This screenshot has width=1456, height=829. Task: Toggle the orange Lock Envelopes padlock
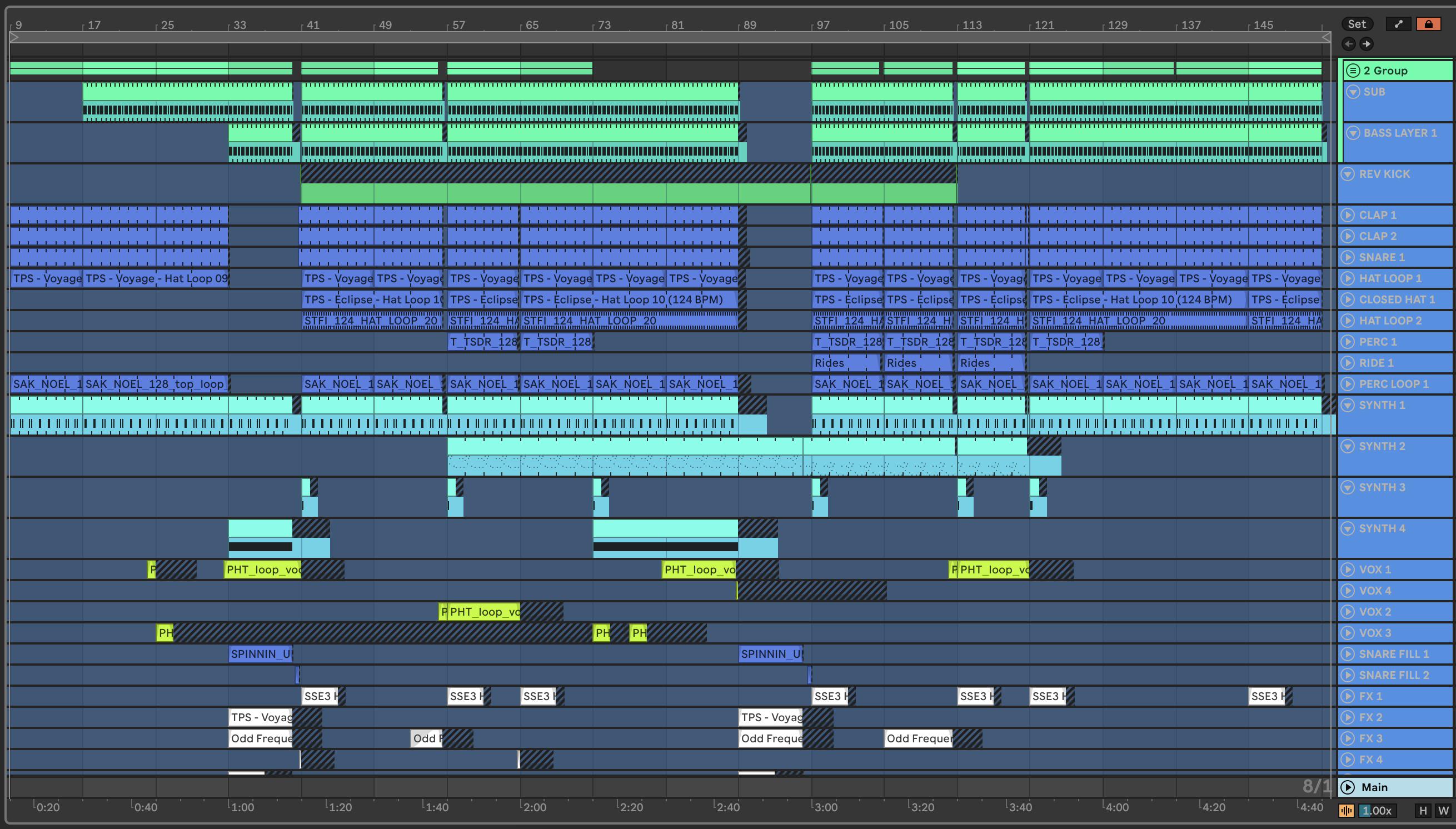tap(1429, 24)
